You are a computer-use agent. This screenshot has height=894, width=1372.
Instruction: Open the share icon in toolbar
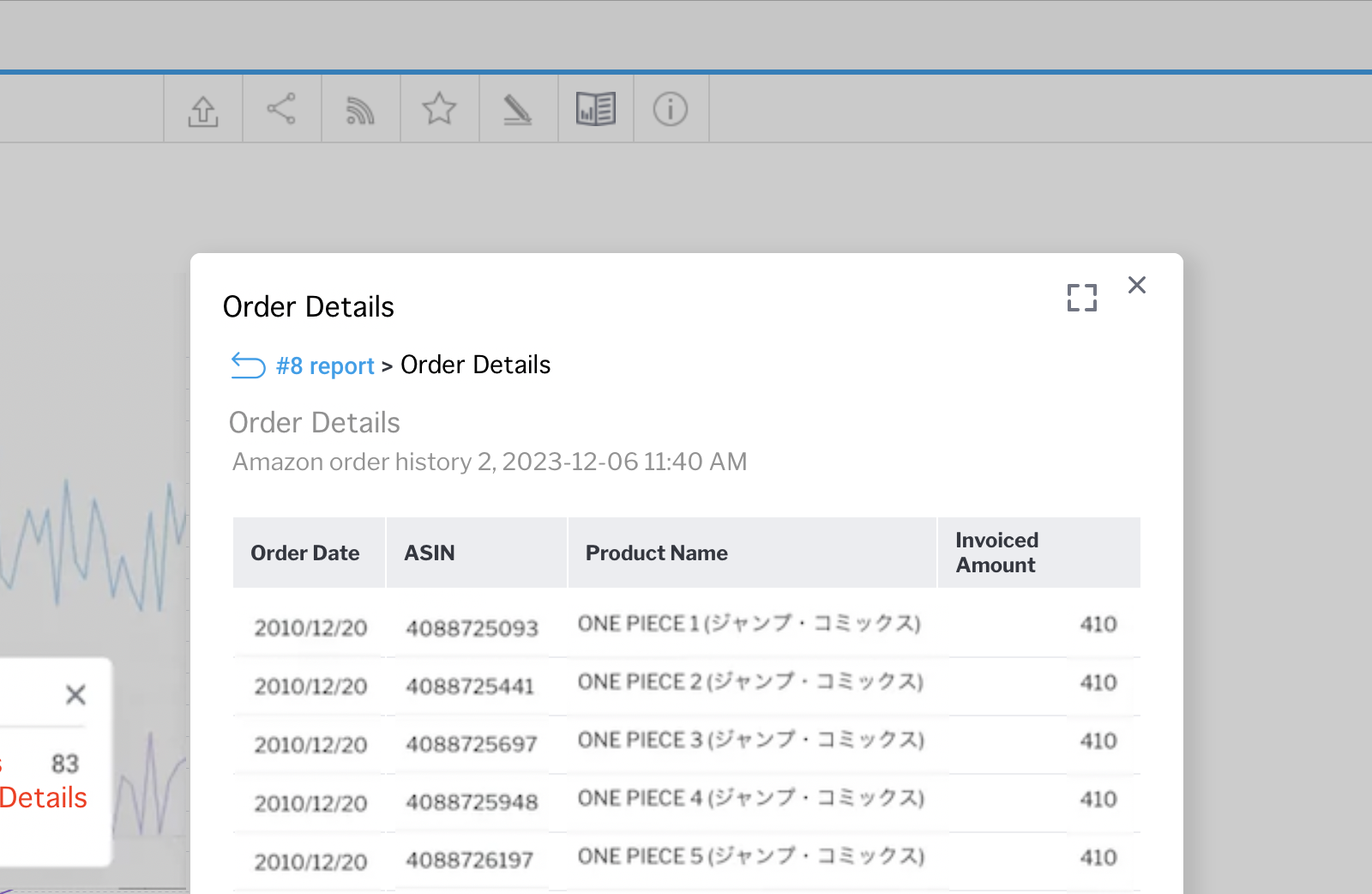pyautogui.click(x=281, y=109)
